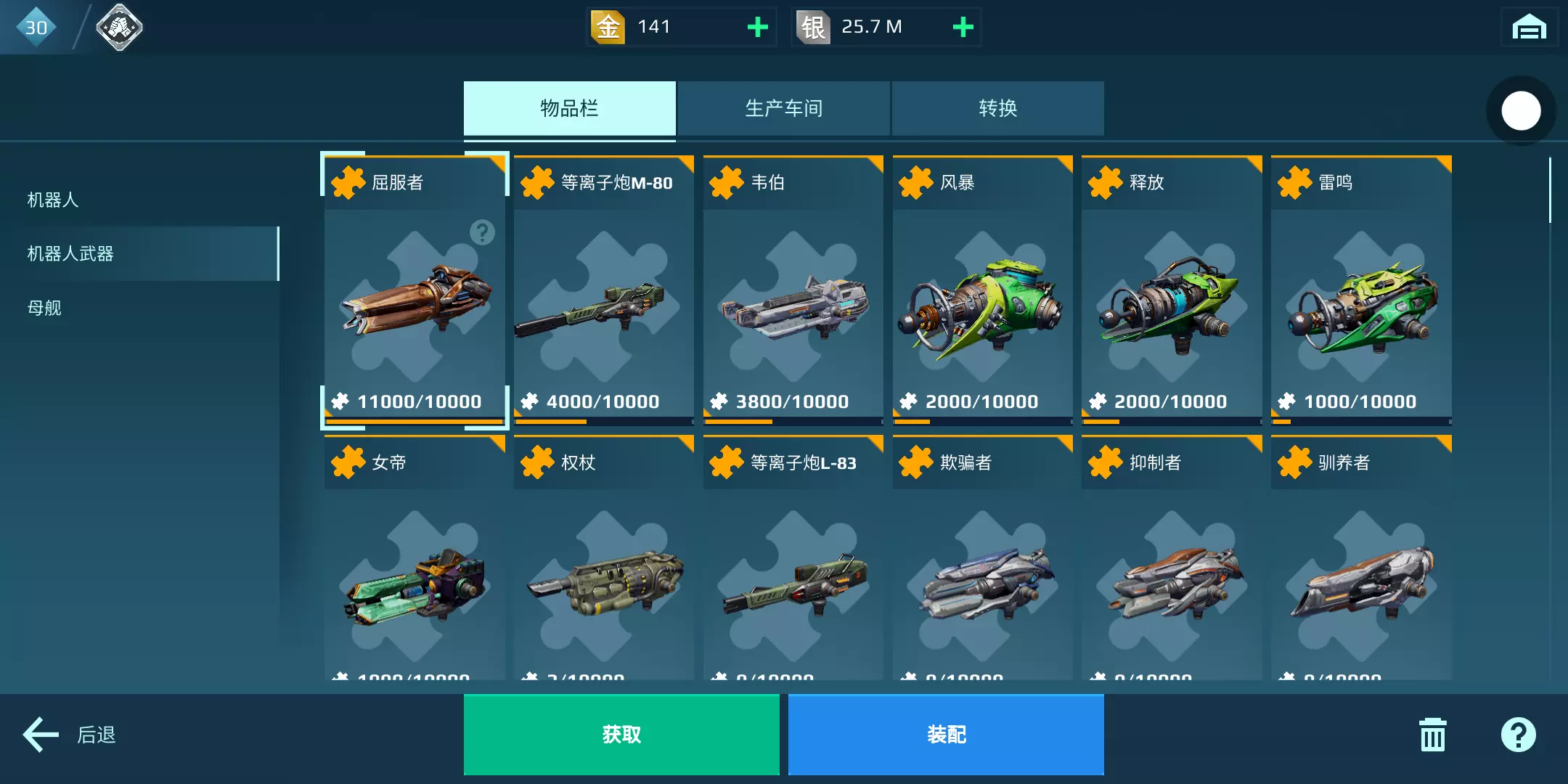The width and height of the screenshot is (1568, 784).
Task: Open the clan handshake badge icon
Action: (119, 28)
